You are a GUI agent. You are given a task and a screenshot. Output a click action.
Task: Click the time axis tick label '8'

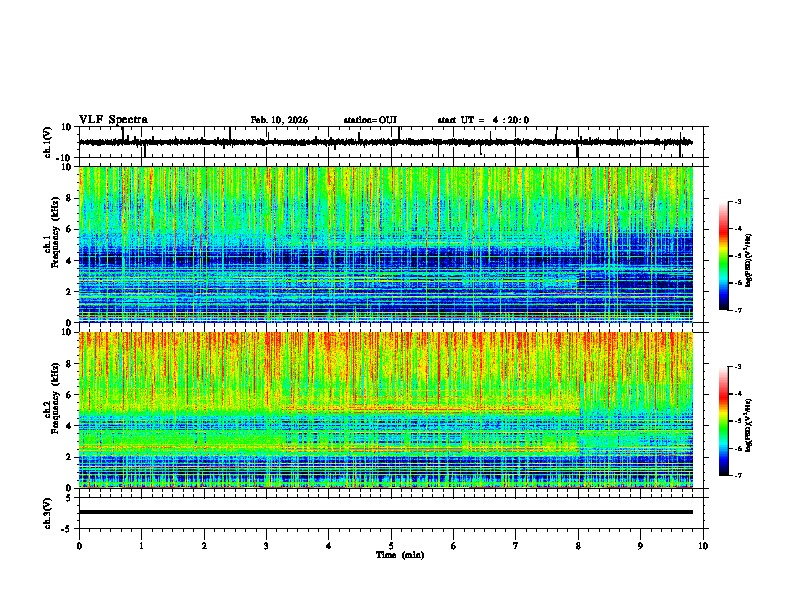pos(578,546)
